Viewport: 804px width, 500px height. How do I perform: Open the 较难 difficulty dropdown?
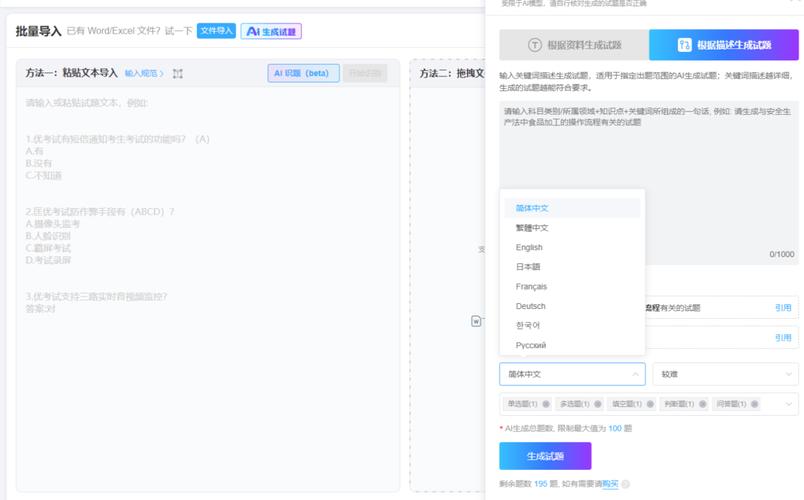pos(725,374)
